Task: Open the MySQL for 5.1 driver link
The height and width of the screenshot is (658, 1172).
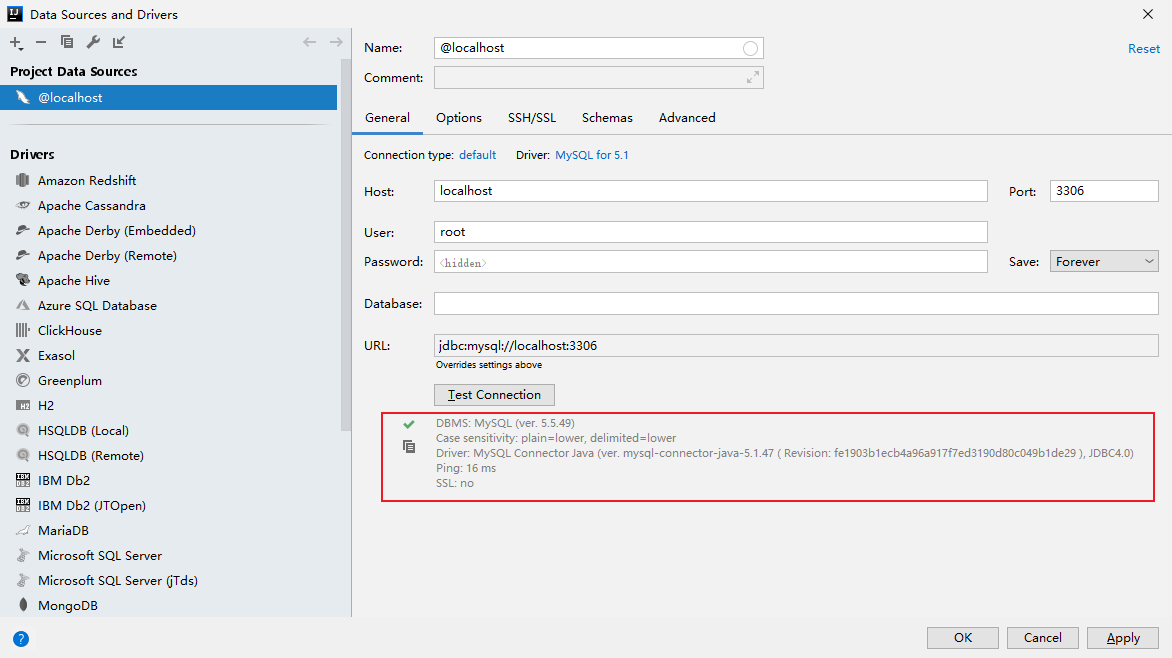Action: click(x=592, y=155)
